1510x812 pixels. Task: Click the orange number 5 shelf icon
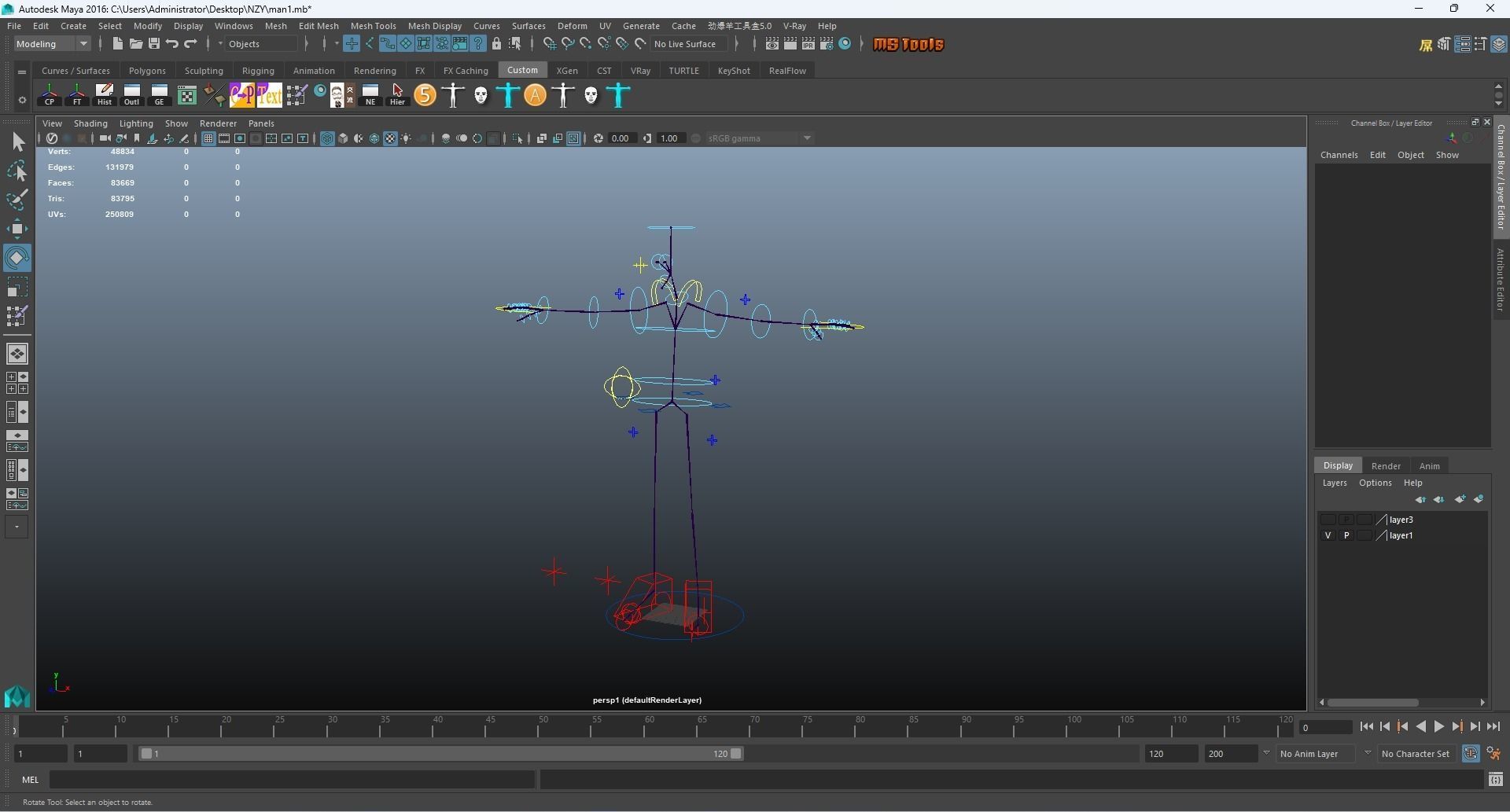pos(425,95)
